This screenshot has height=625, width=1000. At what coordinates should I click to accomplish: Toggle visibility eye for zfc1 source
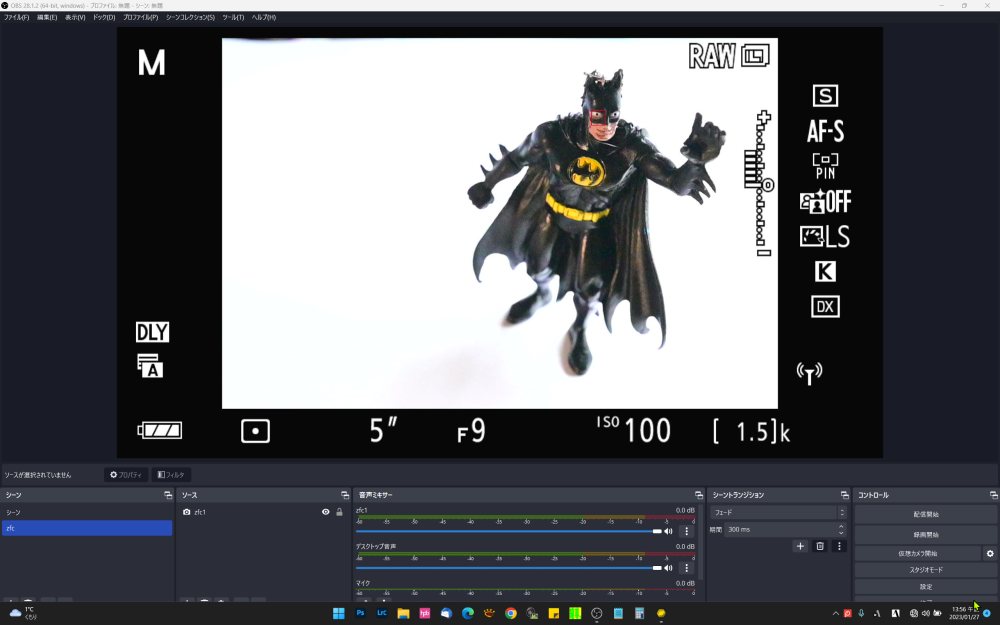325,512
